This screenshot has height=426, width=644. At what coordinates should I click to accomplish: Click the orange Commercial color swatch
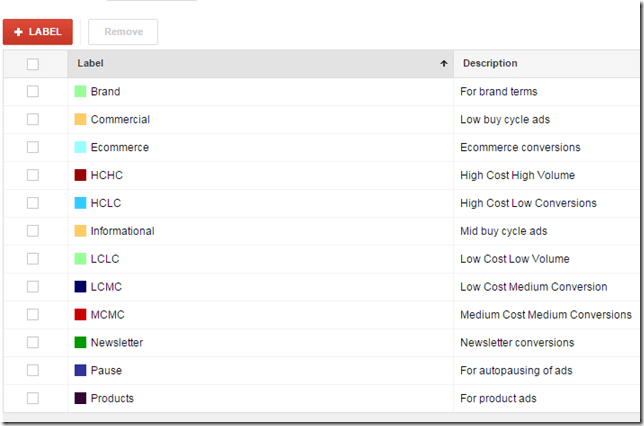point(80,120)
